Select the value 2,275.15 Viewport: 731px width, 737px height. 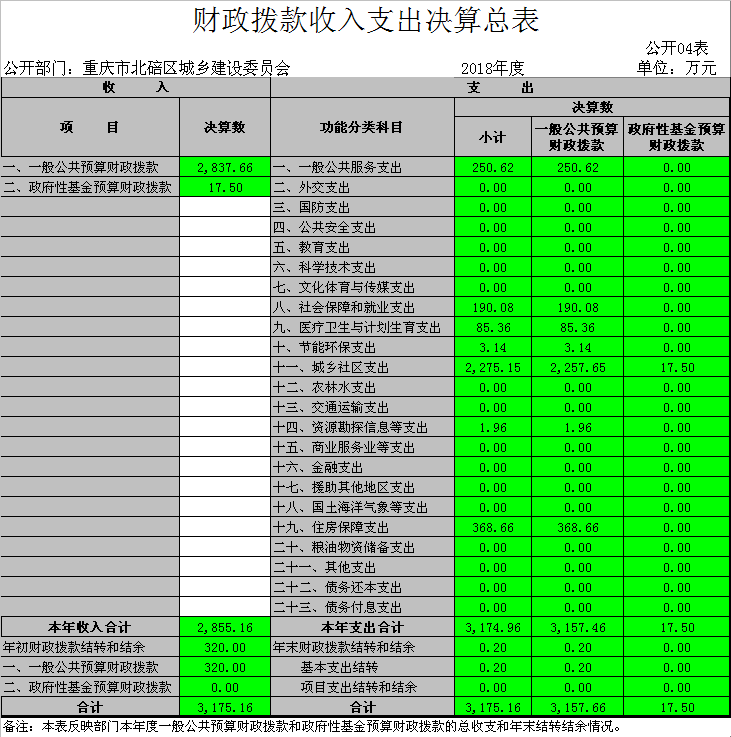493,367
